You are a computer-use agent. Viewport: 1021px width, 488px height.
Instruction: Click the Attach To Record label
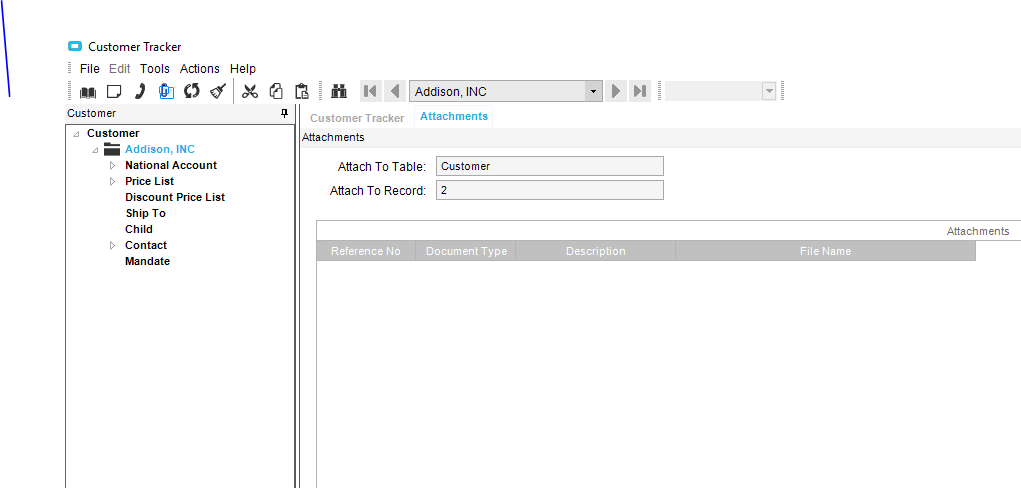coord(378,191)
